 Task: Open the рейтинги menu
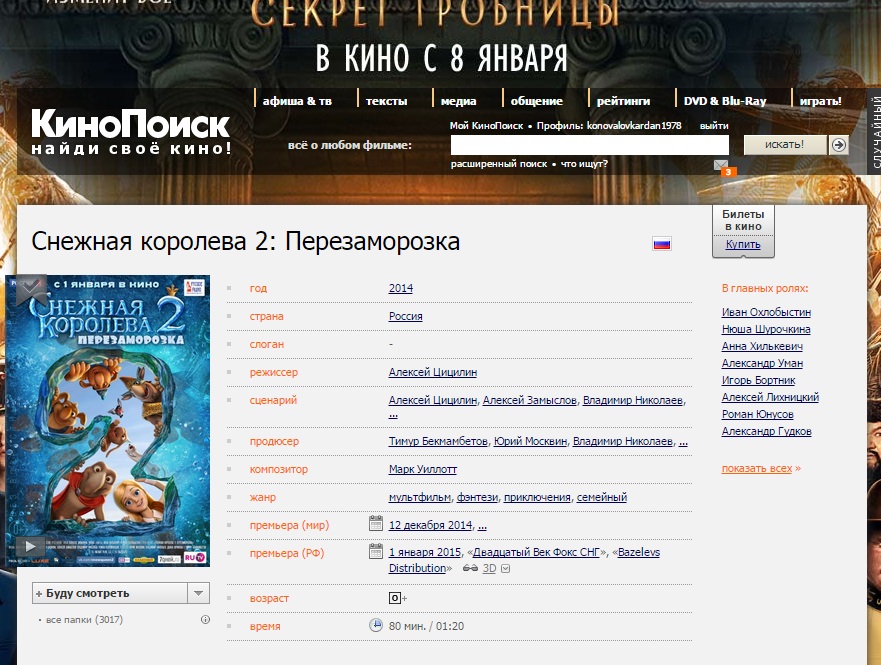coord(623,101)
